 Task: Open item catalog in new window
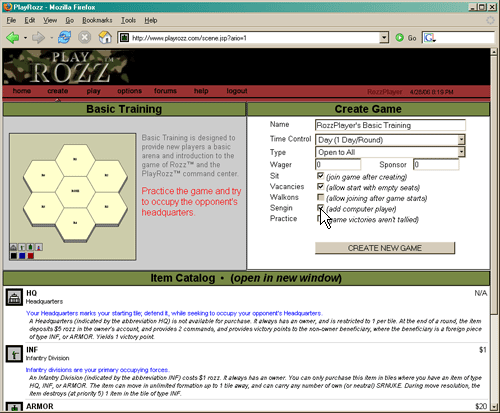pyautogui.click(x=286, y=278)
